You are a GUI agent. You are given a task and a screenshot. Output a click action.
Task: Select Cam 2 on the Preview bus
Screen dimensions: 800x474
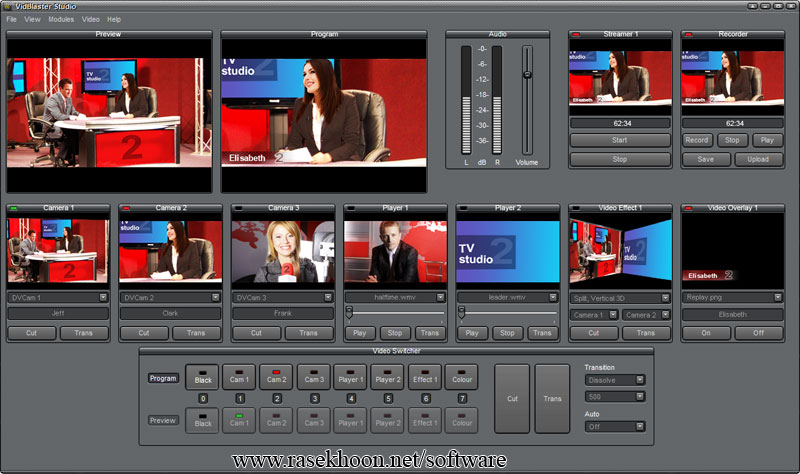(277, 420)
